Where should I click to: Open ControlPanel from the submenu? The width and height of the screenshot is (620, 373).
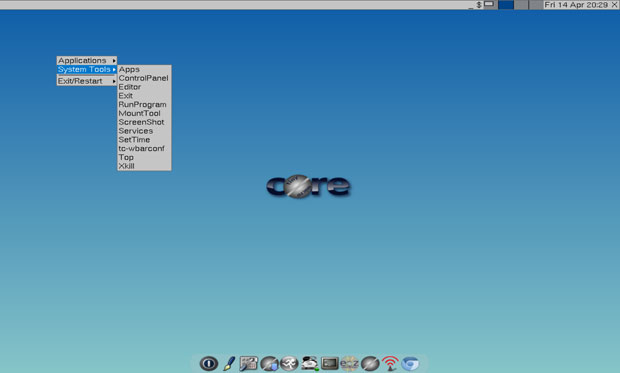(x=144, y=78)
